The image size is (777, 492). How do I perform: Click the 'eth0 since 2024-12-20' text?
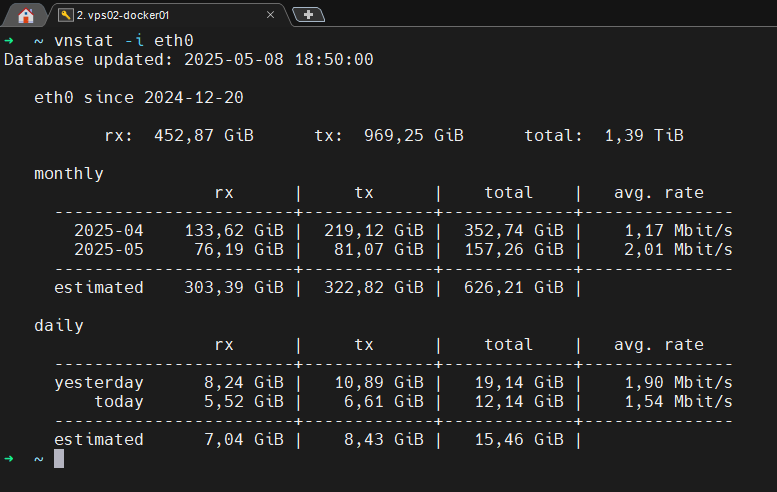138,98
